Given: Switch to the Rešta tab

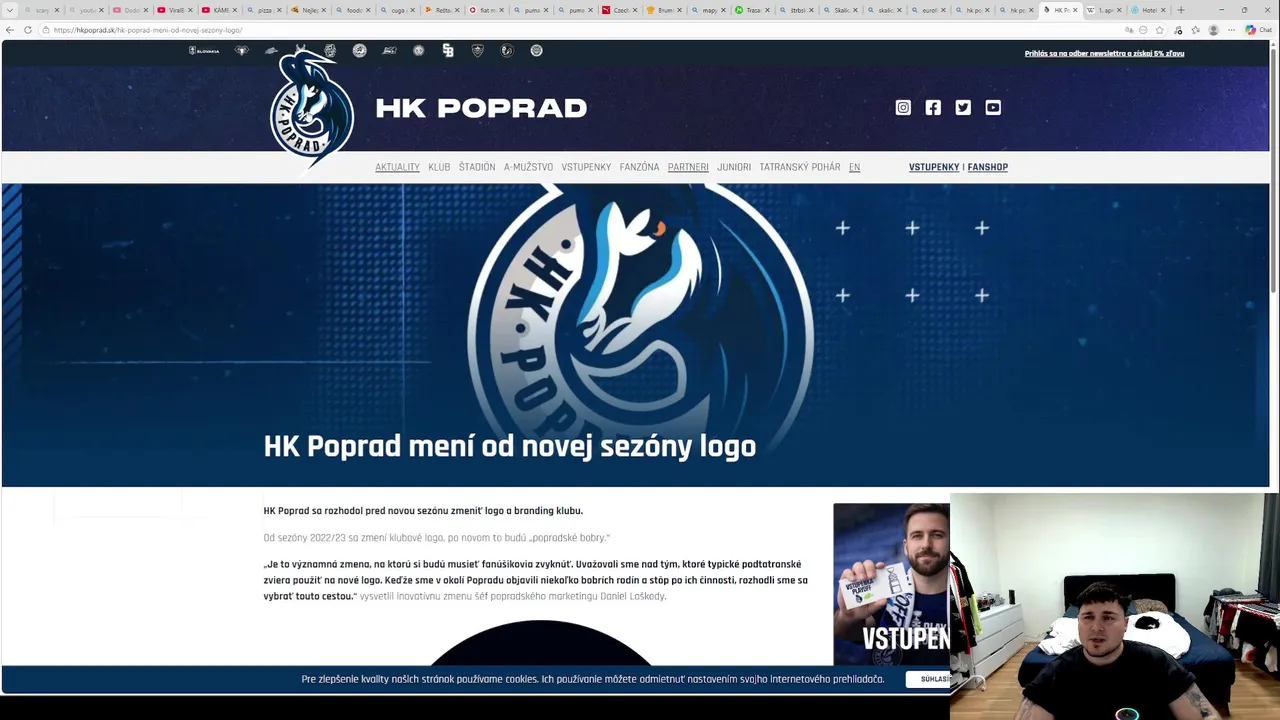Looking at the screenshot, I should 442,10.
